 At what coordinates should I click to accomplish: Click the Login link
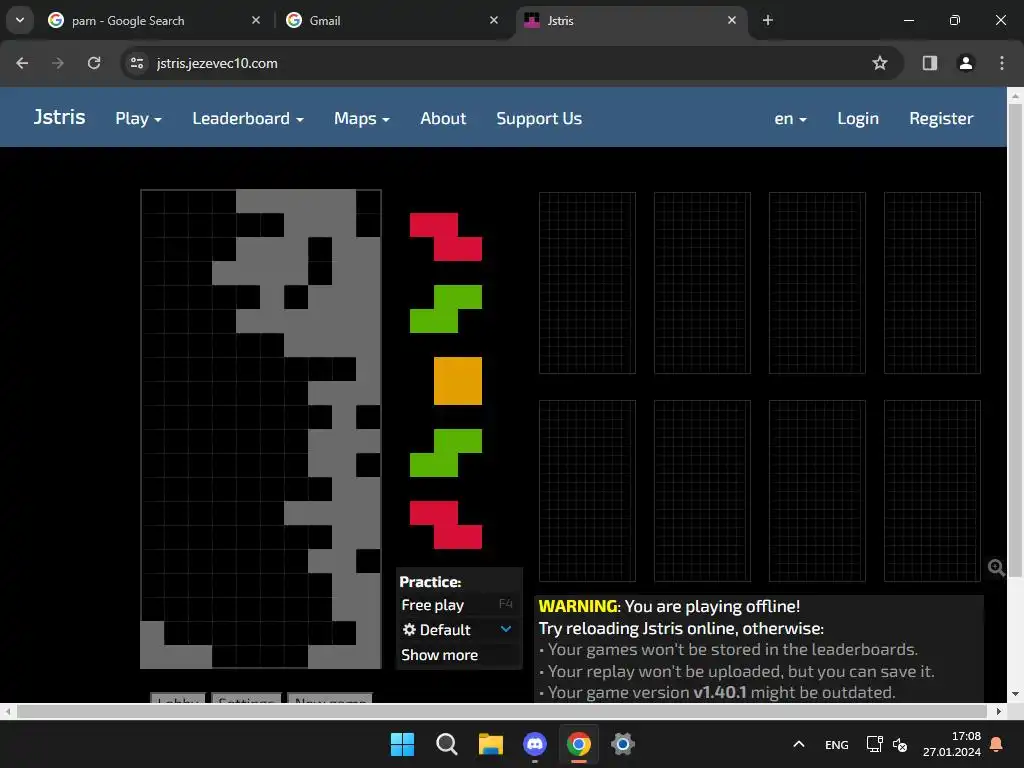click(x=858, y=118)
